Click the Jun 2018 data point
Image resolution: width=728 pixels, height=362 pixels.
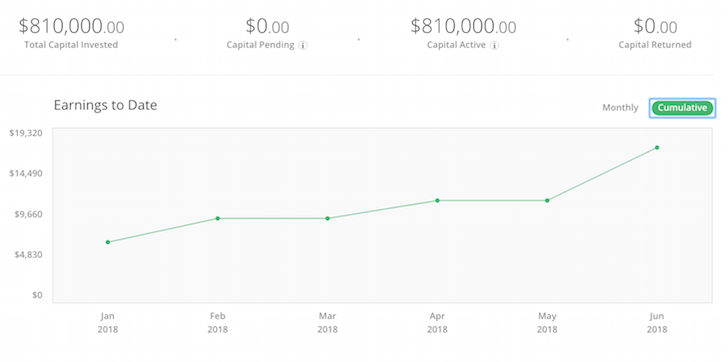point(657,148)
